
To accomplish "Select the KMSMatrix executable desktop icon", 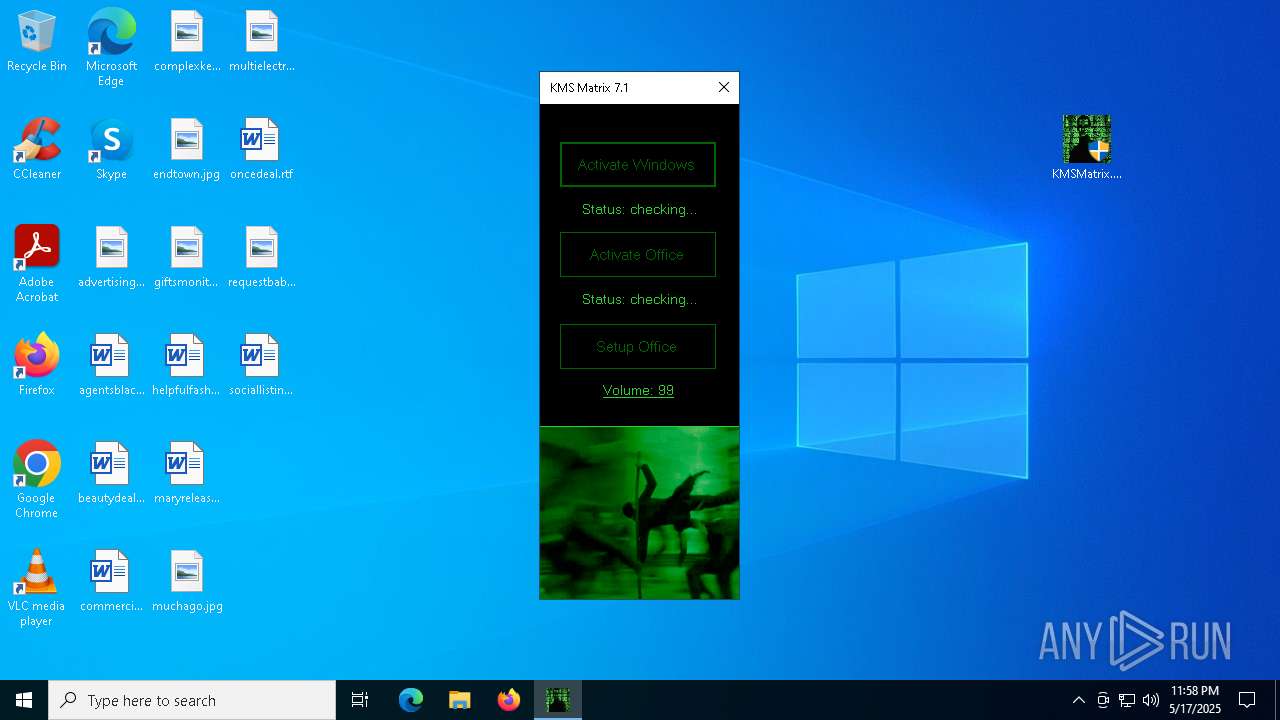I will (1087, 148).
